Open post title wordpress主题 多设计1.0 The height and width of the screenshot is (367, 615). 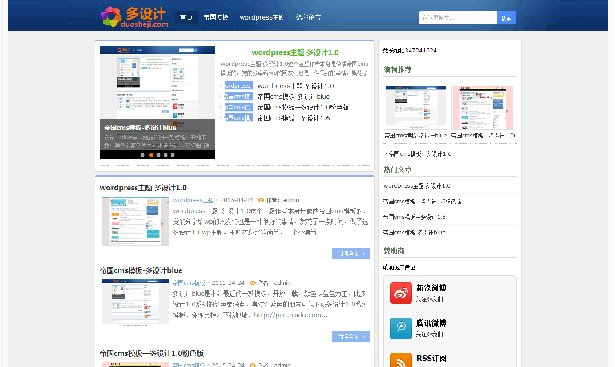click(143, 187)
